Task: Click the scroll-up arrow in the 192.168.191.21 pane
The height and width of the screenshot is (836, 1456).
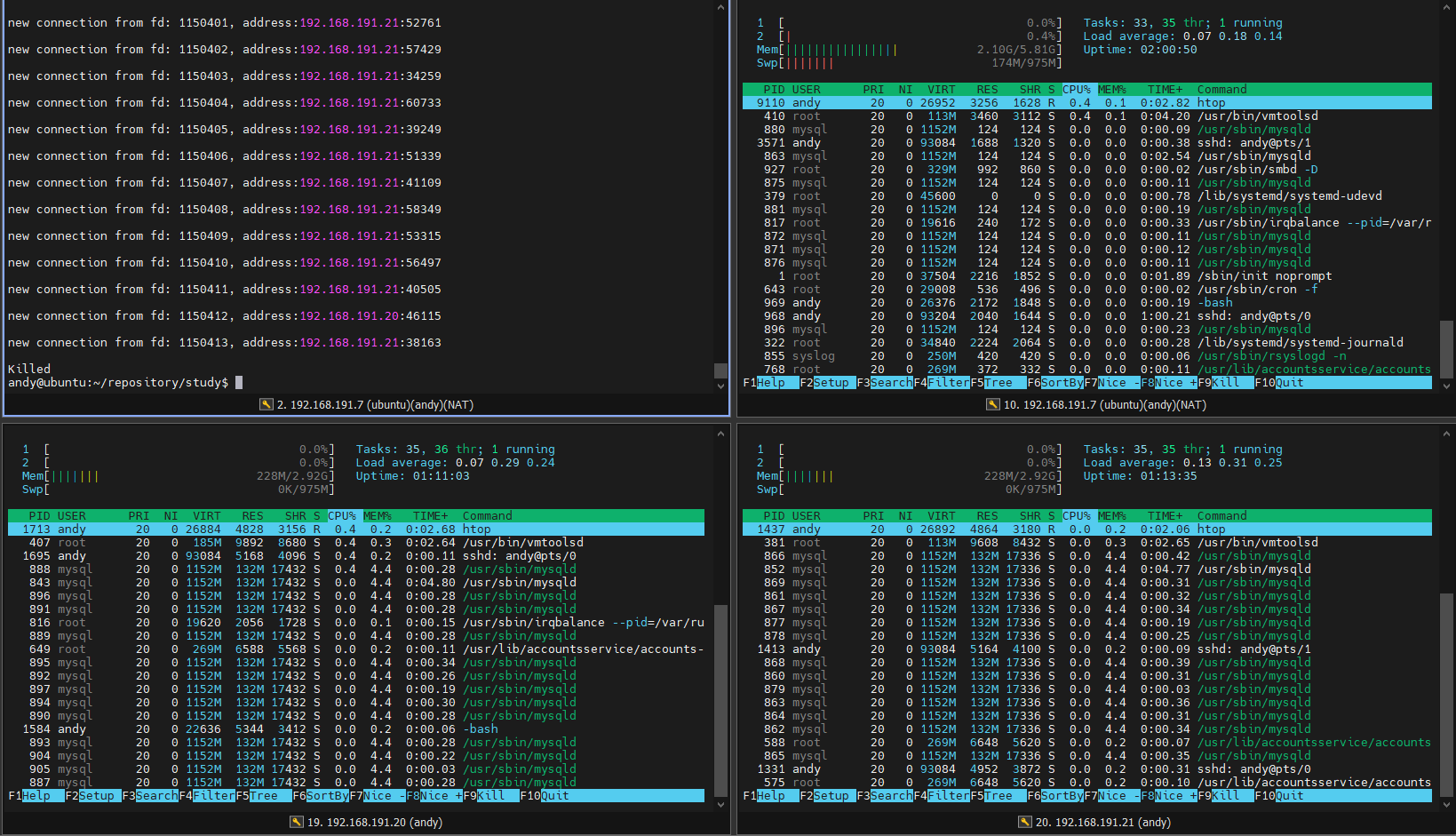Action: (1447, 434)
